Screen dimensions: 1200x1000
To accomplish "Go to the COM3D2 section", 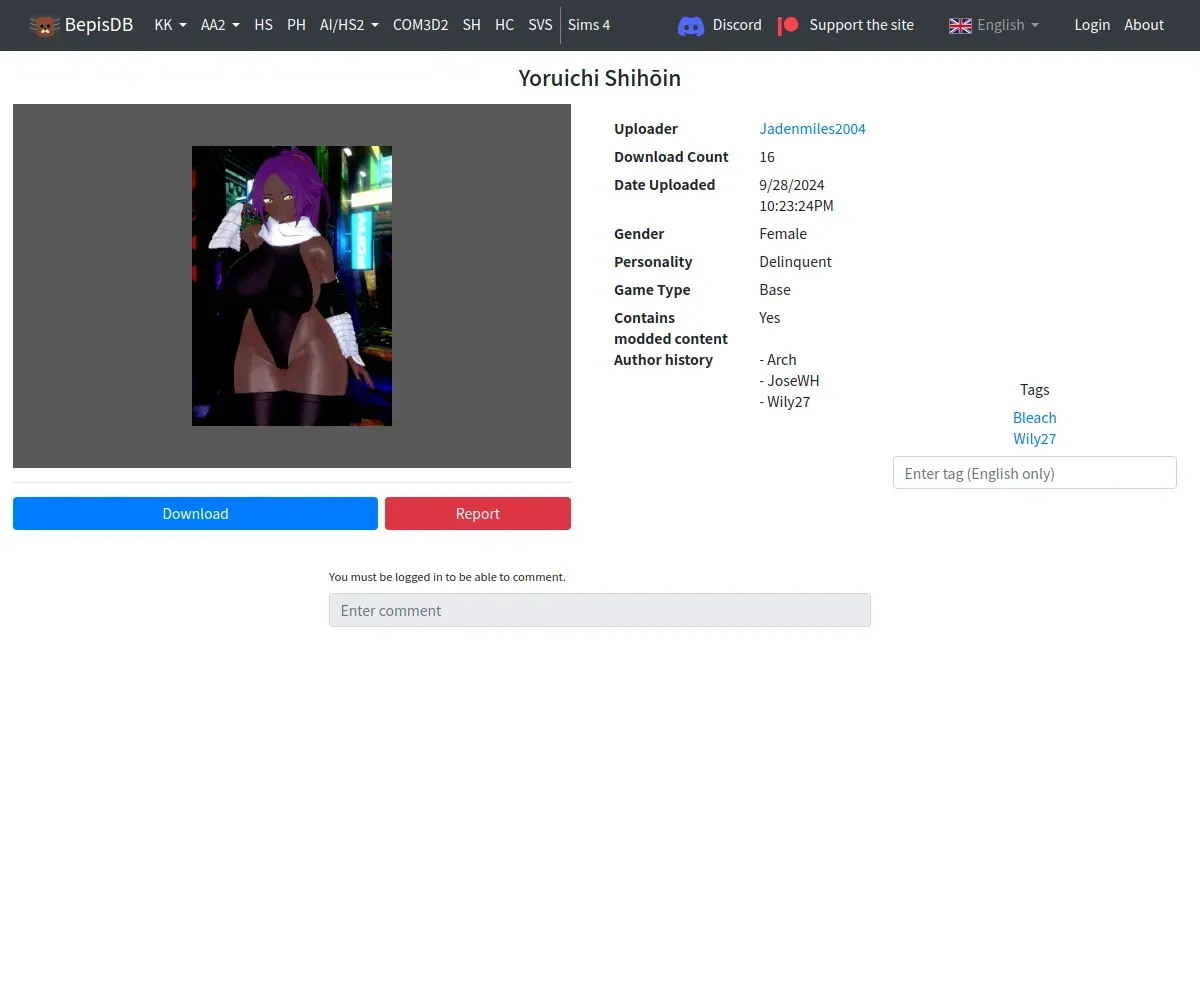I will [x=420, y=25].
